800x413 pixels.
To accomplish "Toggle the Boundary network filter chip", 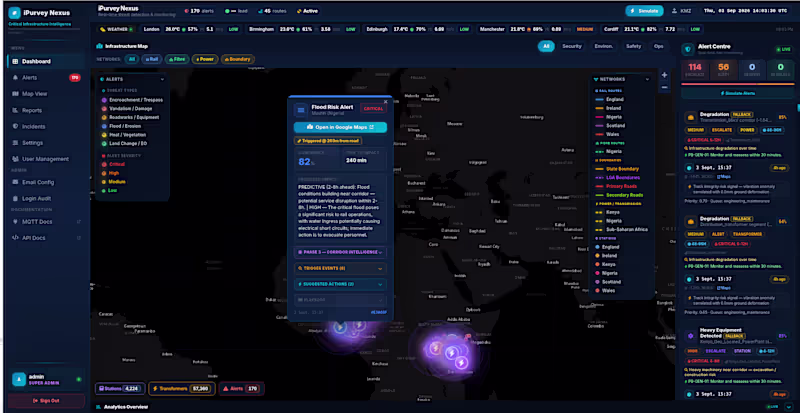I will tap(238, 59).
